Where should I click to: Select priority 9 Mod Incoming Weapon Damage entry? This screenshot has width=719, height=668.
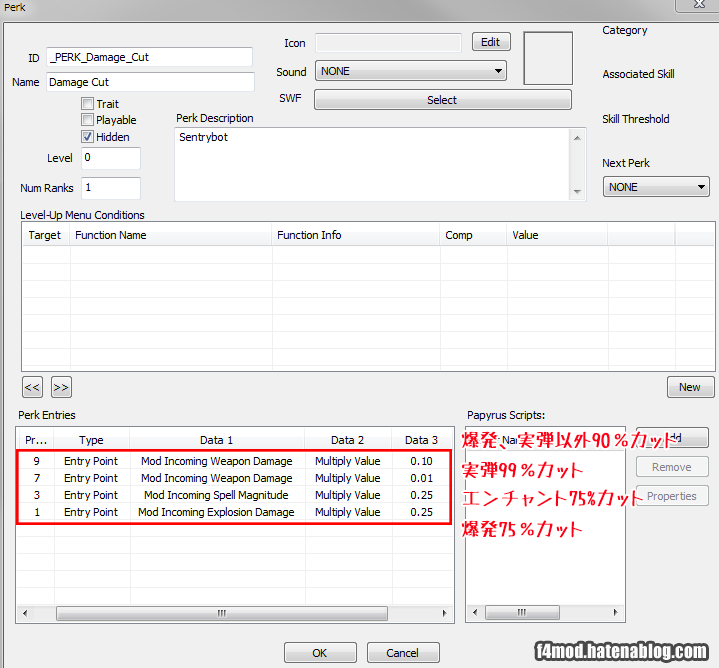[234, 461]
